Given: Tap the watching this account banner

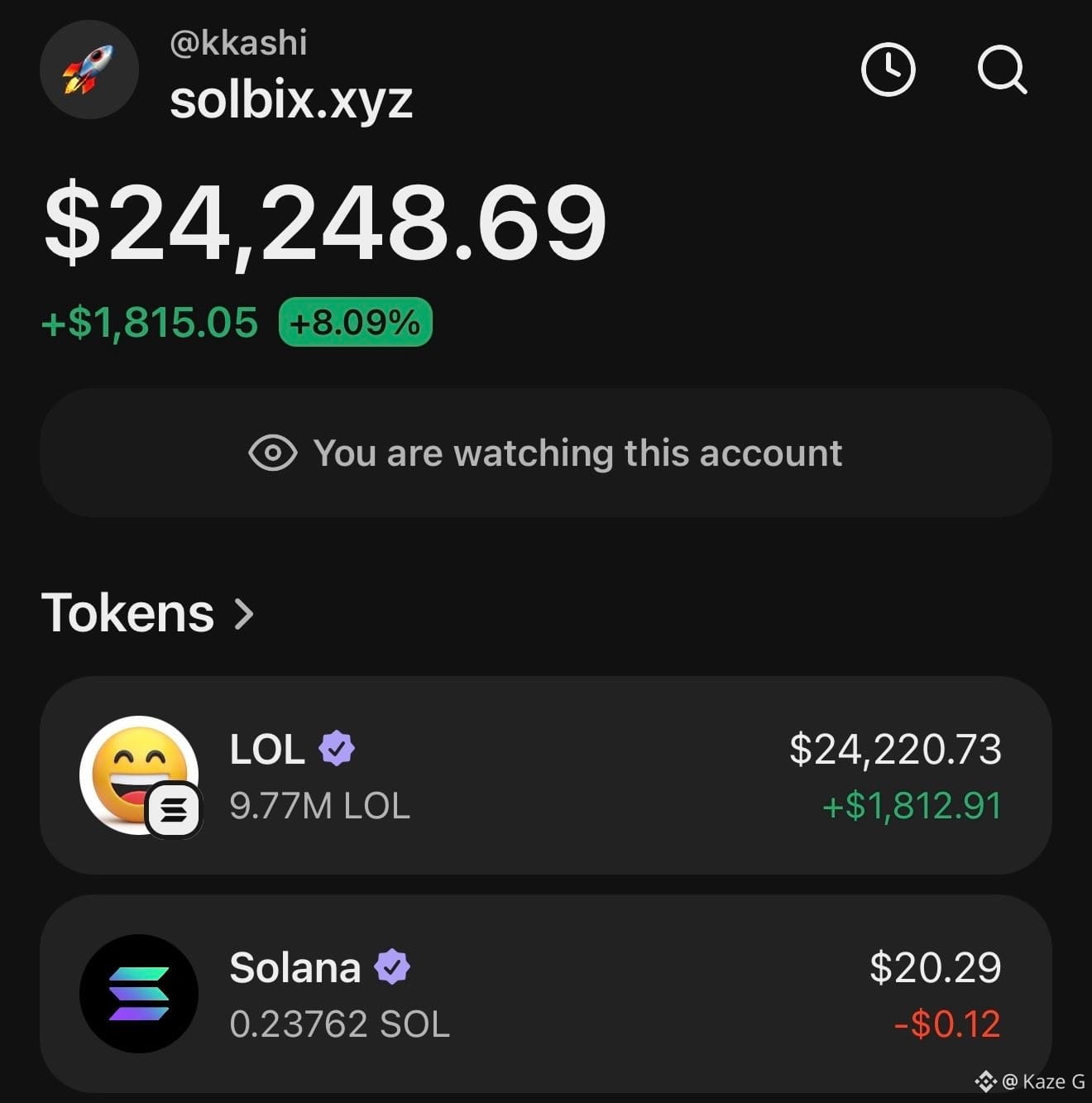Looking at the screenshot, I should click(546, 453).
